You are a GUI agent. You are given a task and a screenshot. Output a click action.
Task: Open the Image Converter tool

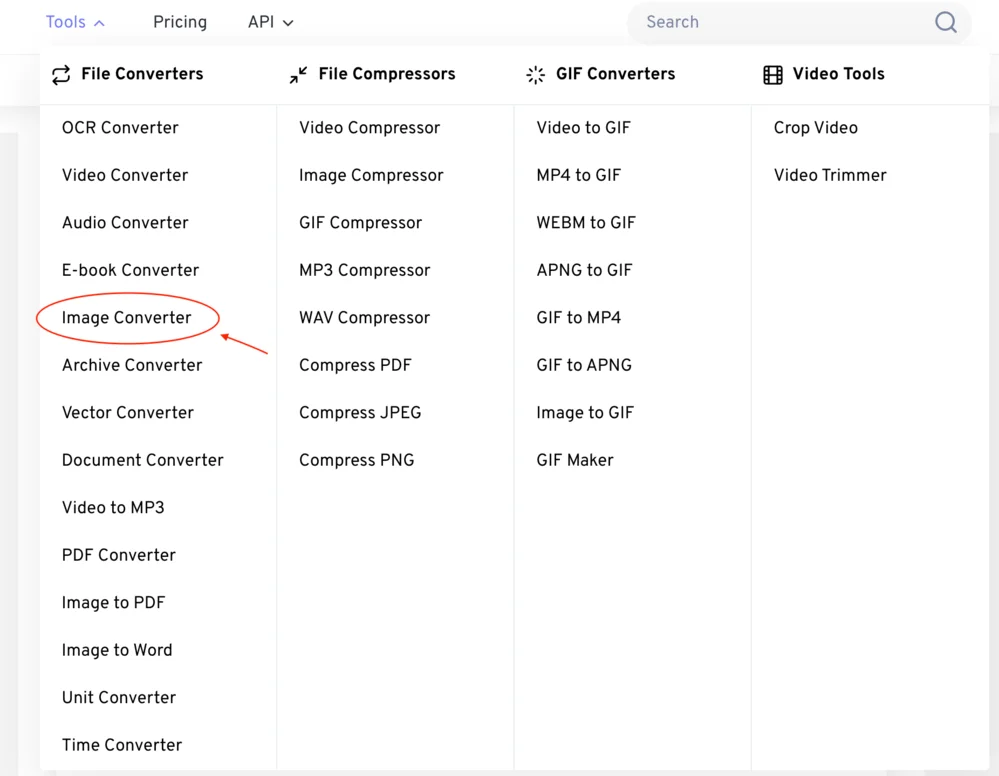[x=126, y=318]
